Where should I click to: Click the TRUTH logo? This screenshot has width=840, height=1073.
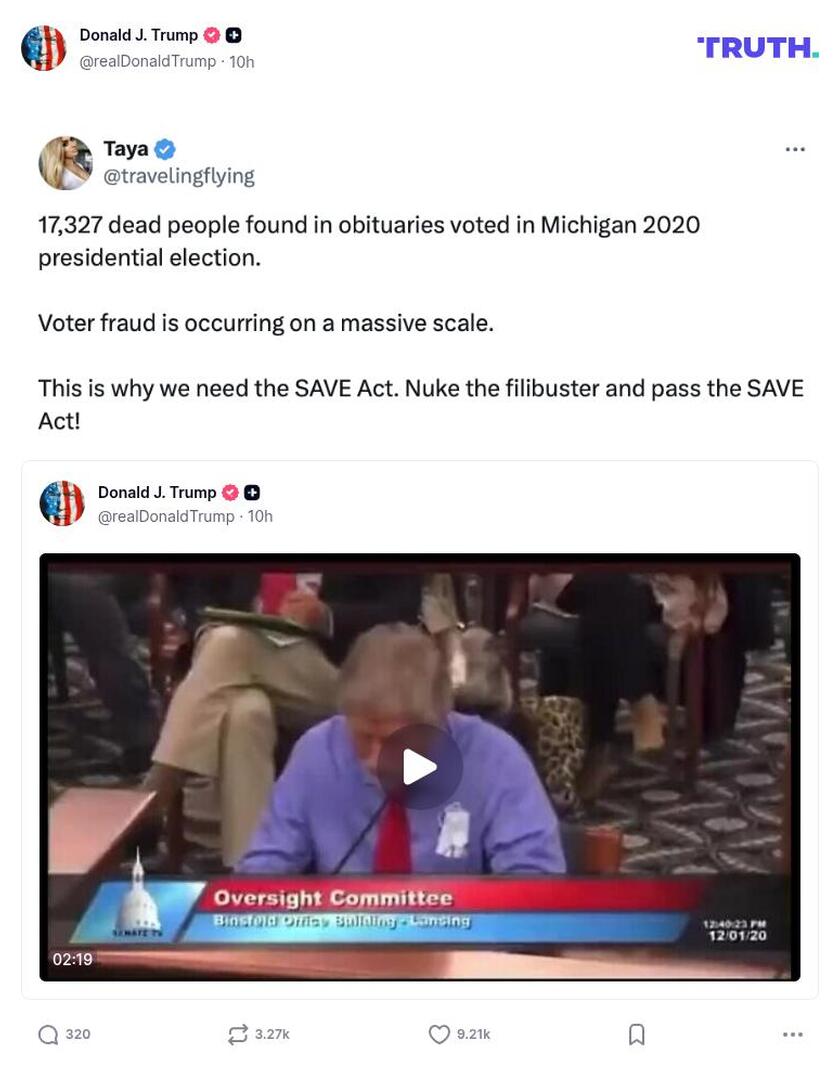(x=757, y=48)
